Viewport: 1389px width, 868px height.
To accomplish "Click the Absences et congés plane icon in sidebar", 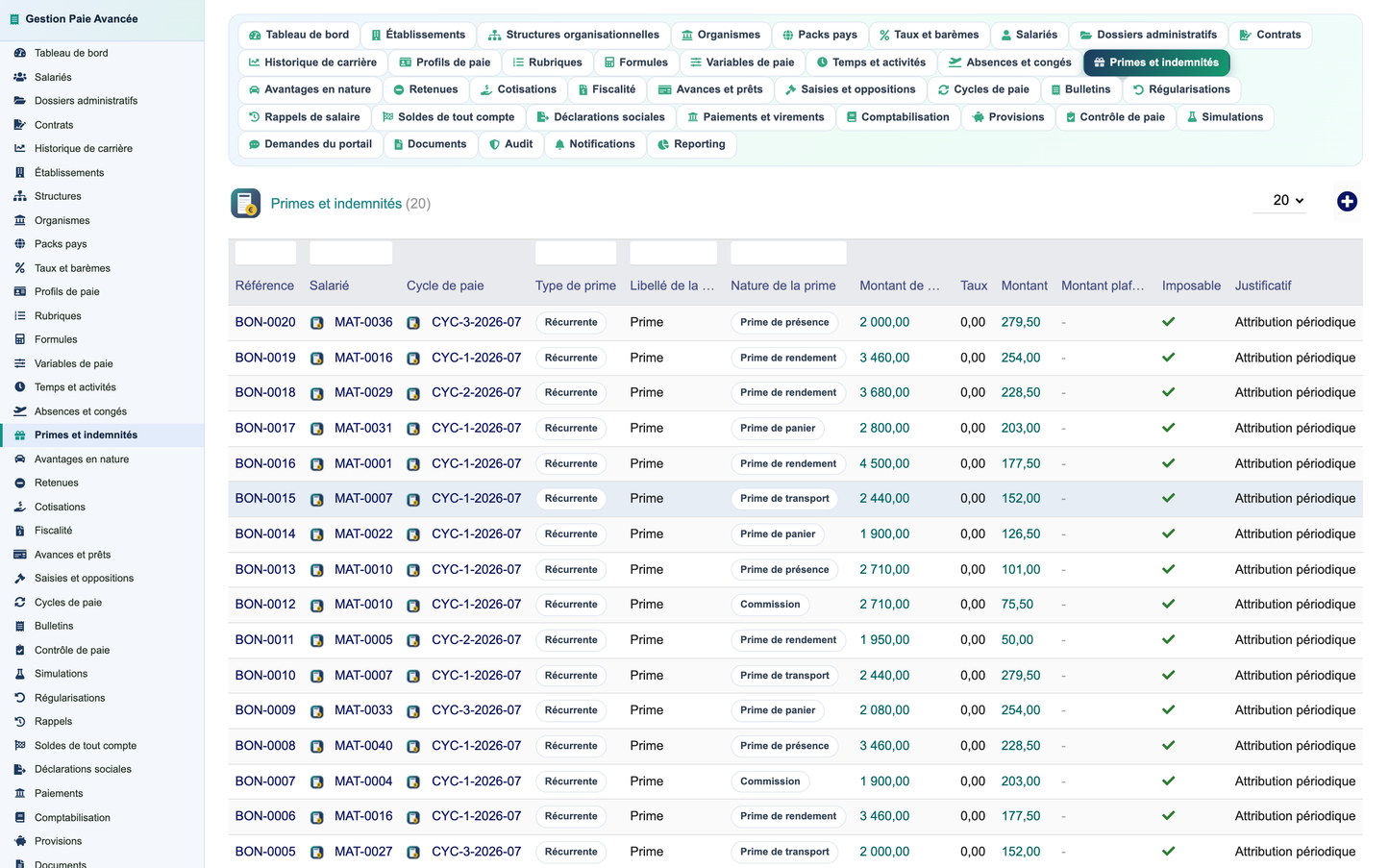I will pyautogui.click(x=19, y=411).
